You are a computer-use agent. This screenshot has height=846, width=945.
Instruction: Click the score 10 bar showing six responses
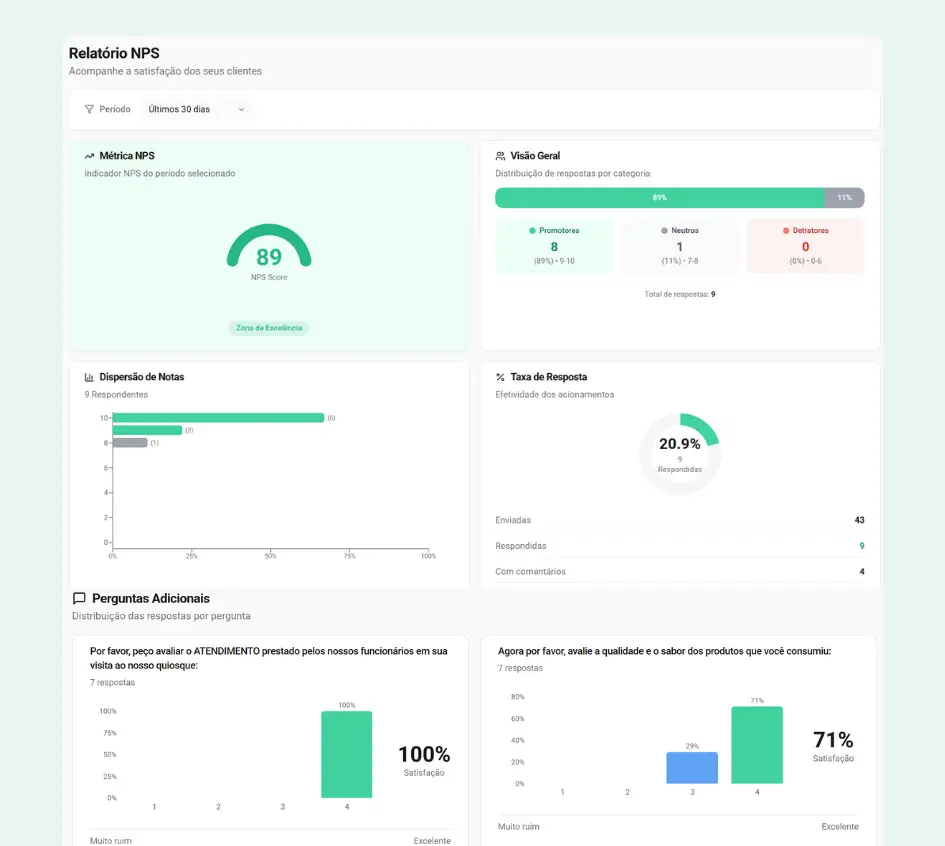click(218, 418)
